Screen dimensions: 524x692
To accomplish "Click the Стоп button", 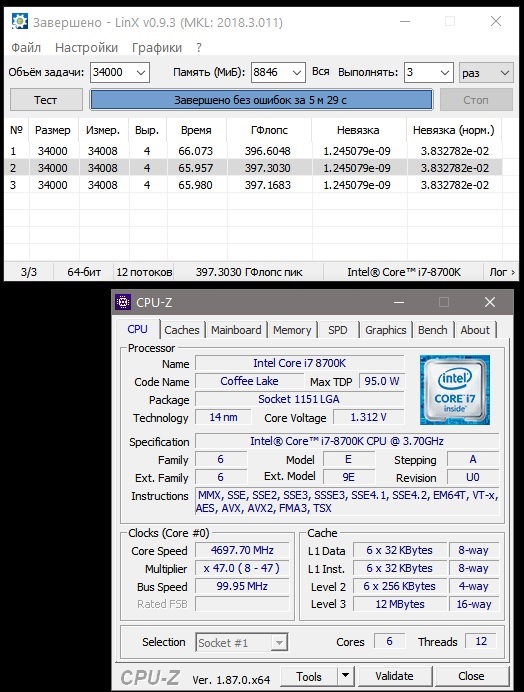I will pos(476,100).
